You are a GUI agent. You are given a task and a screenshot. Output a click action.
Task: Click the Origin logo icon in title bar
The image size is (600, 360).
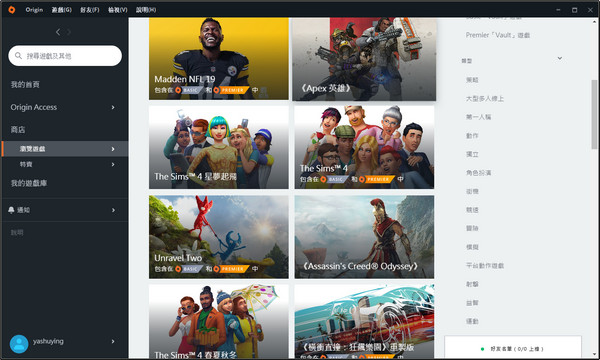(x=12, y=10)
